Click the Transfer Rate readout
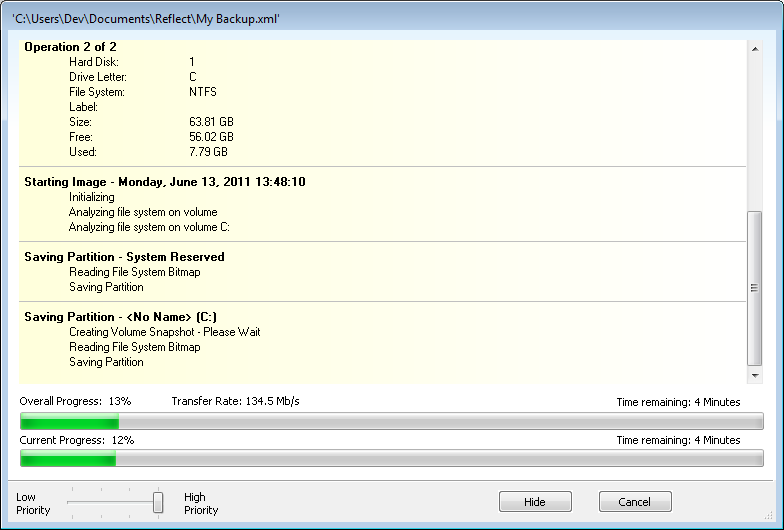 235,402
